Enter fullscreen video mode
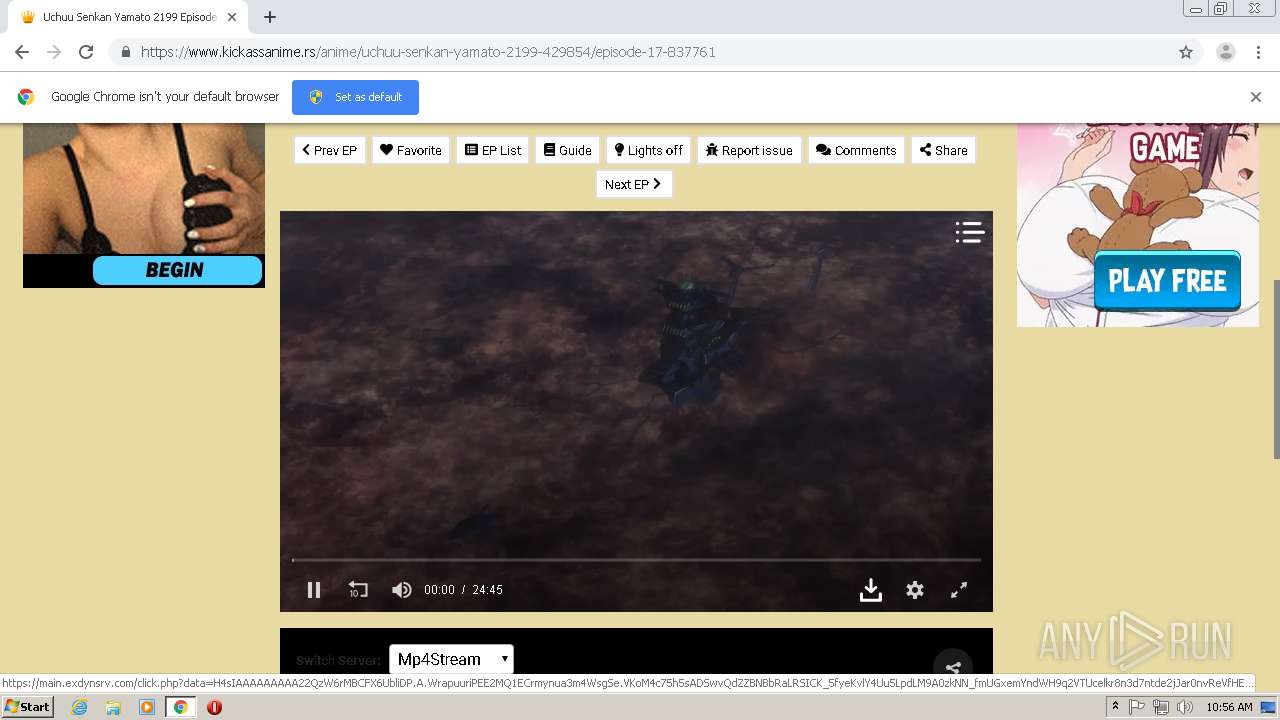 click(958, 590)
